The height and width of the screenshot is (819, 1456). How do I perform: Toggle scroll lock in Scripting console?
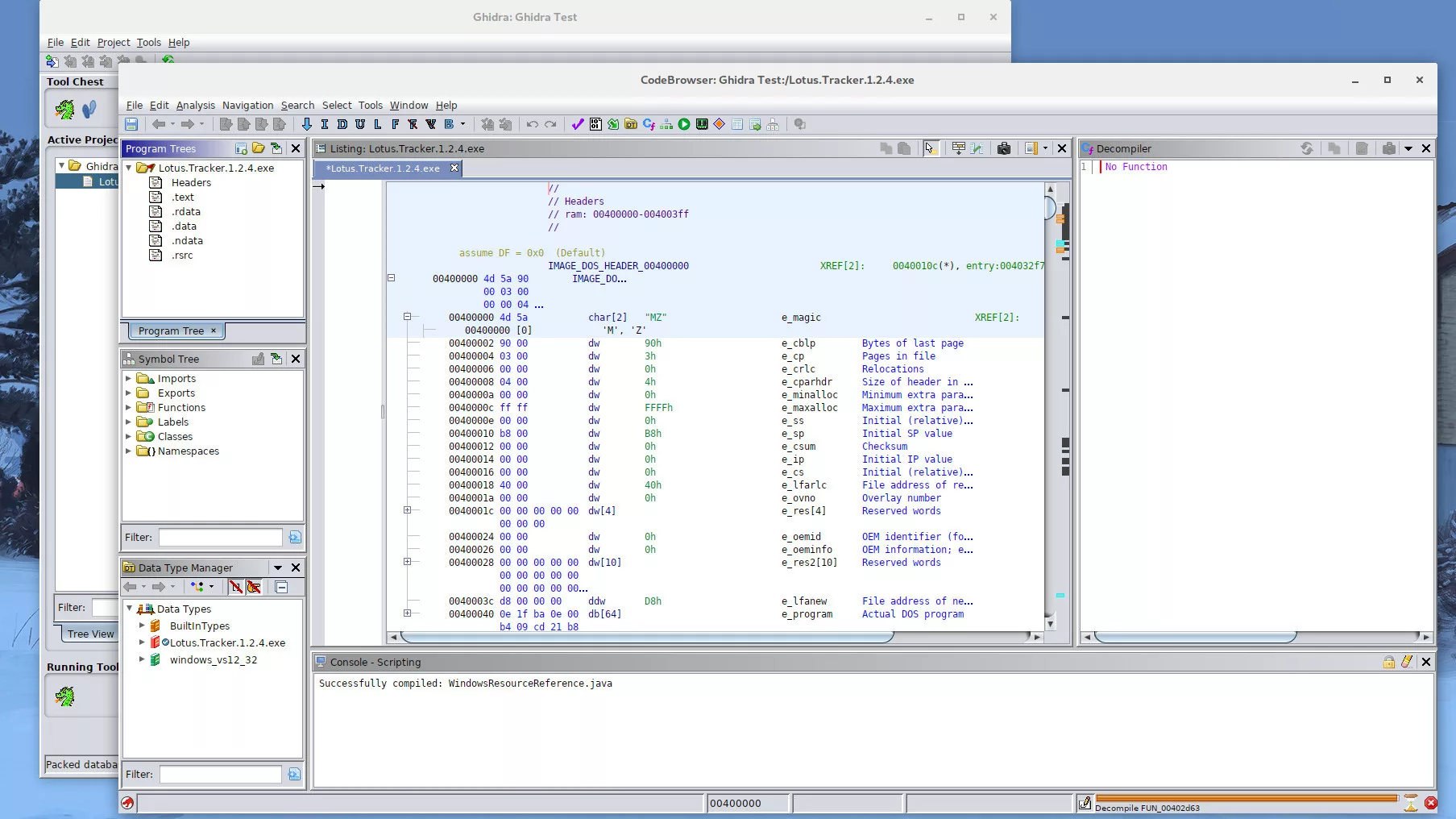(1389, 662)
